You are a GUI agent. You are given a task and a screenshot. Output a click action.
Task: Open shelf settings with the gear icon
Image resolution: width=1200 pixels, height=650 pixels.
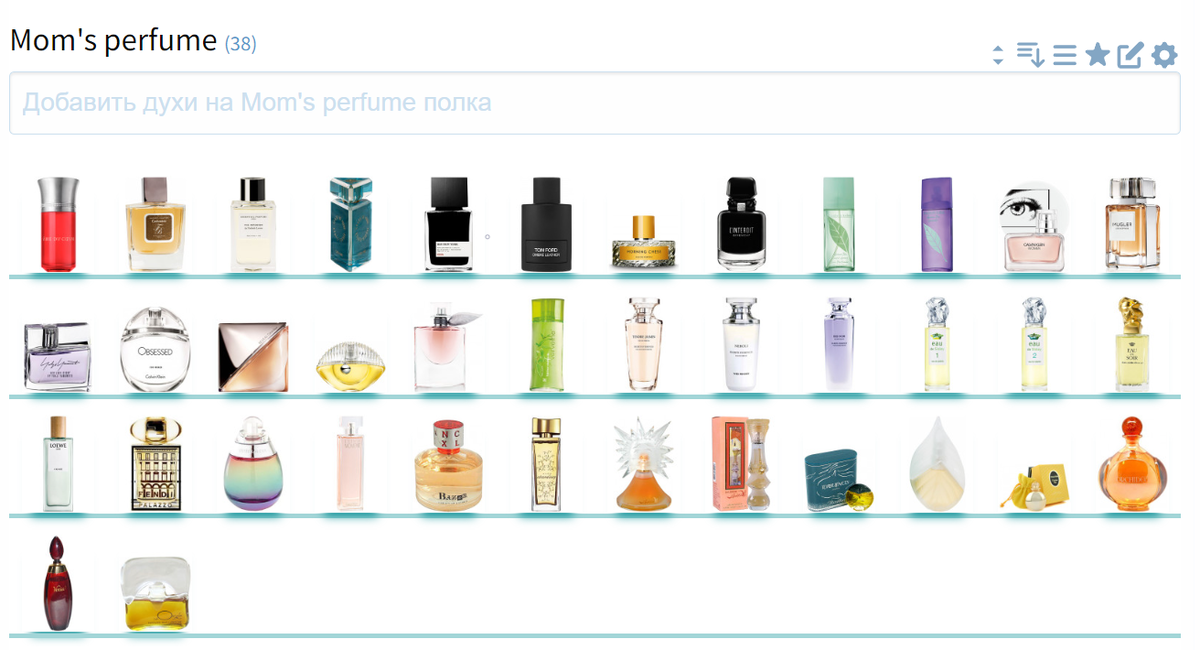coord(1164,55)
